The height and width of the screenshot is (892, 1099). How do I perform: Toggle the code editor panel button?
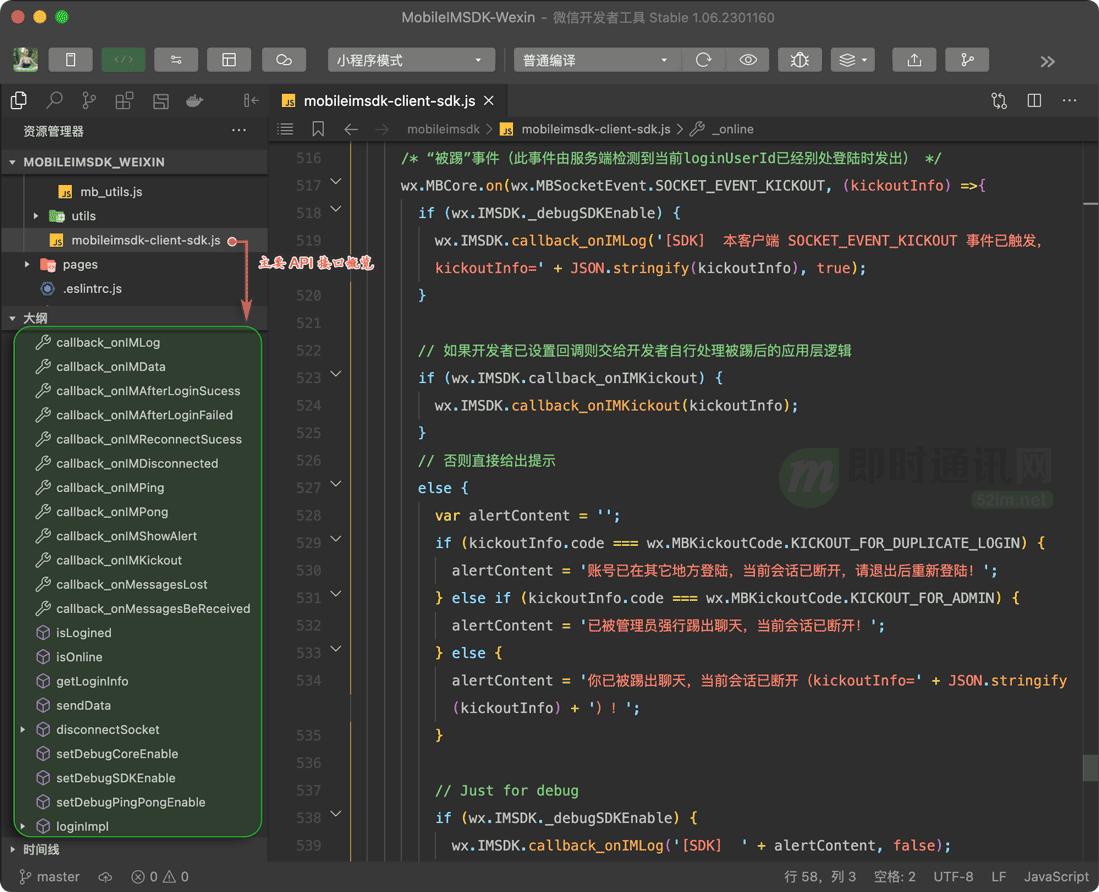point(123,60)
